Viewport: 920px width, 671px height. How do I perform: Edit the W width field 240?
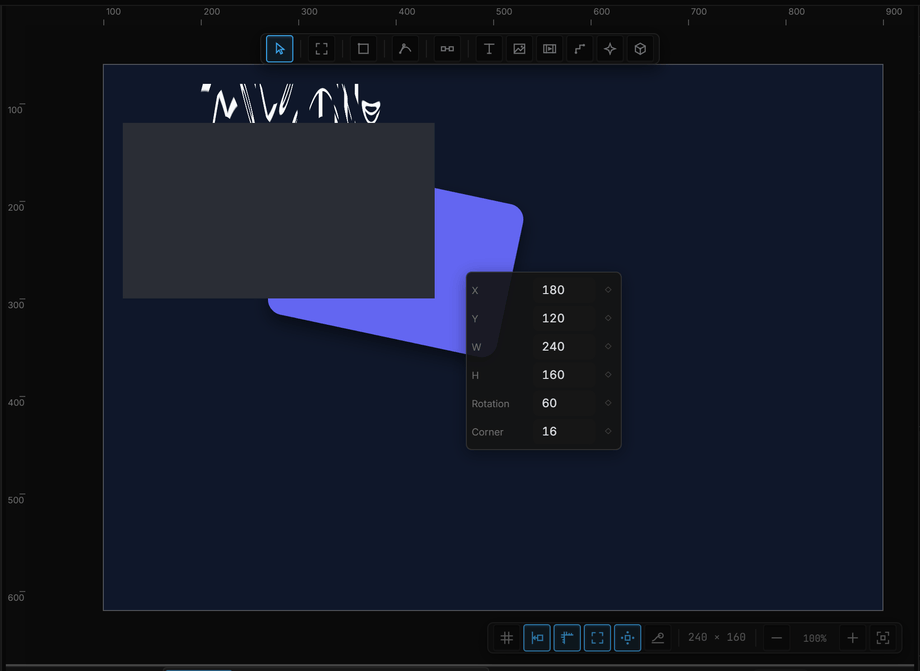(x=564, y=346)
